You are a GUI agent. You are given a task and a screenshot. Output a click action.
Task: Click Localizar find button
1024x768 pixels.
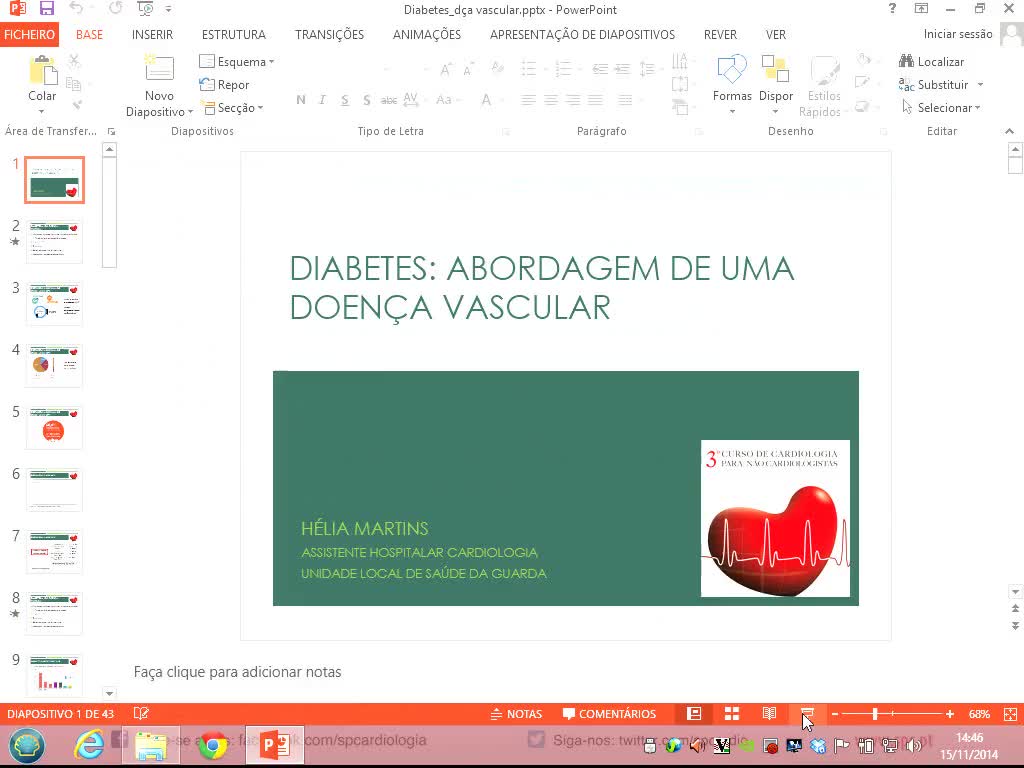(931, 61)
